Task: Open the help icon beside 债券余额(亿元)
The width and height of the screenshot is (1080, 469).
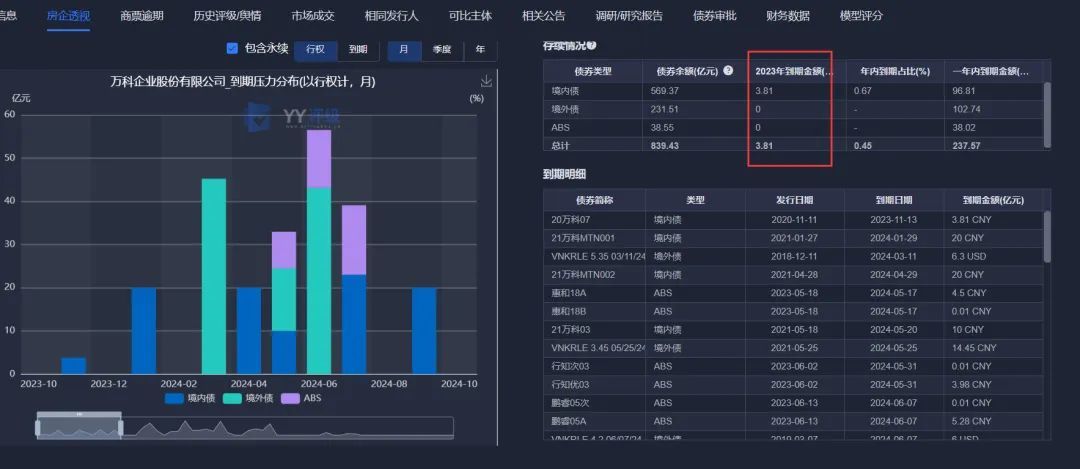Action: coord(729,71)
